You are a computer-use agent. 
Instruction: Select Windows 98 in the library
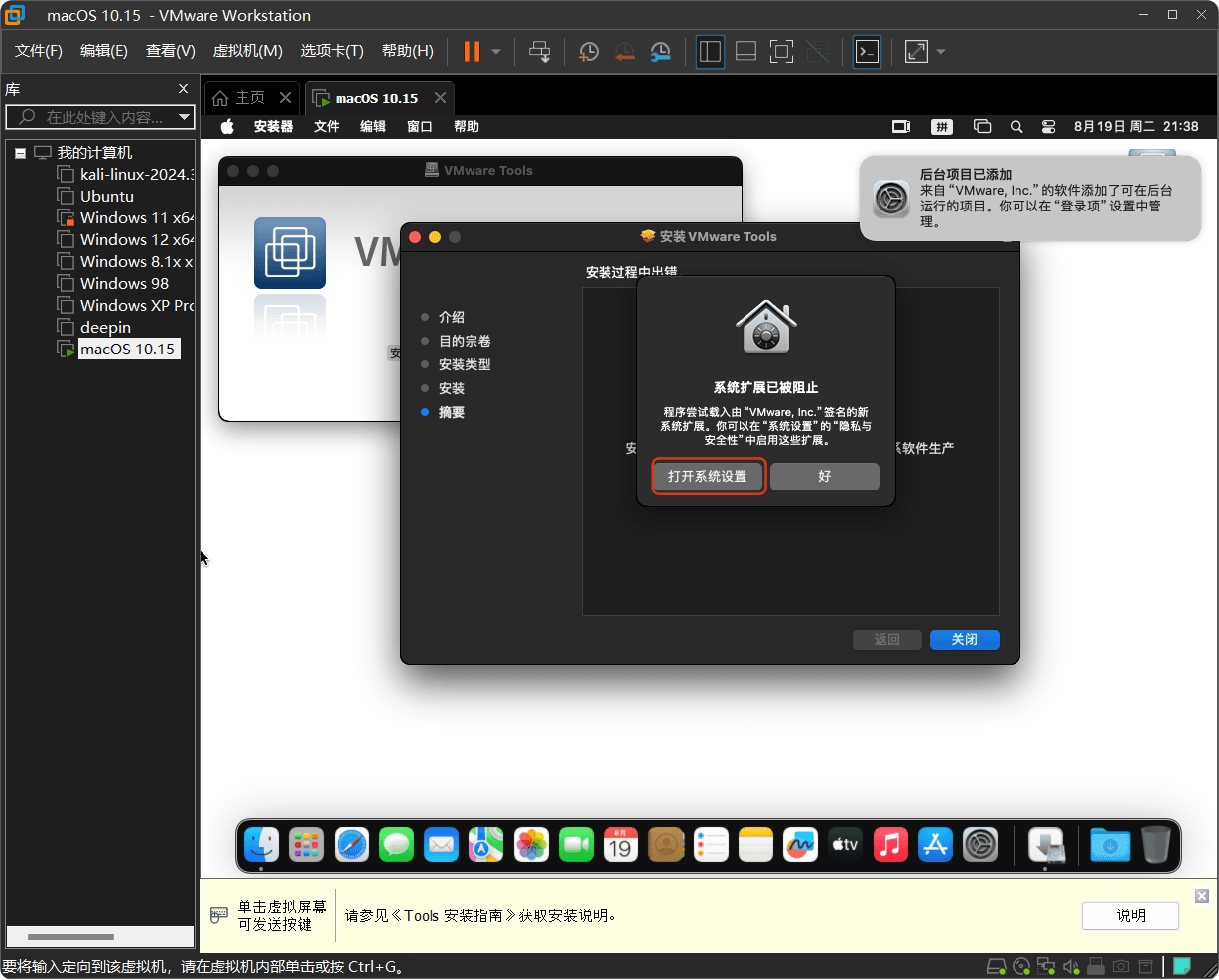coord(124,283)
